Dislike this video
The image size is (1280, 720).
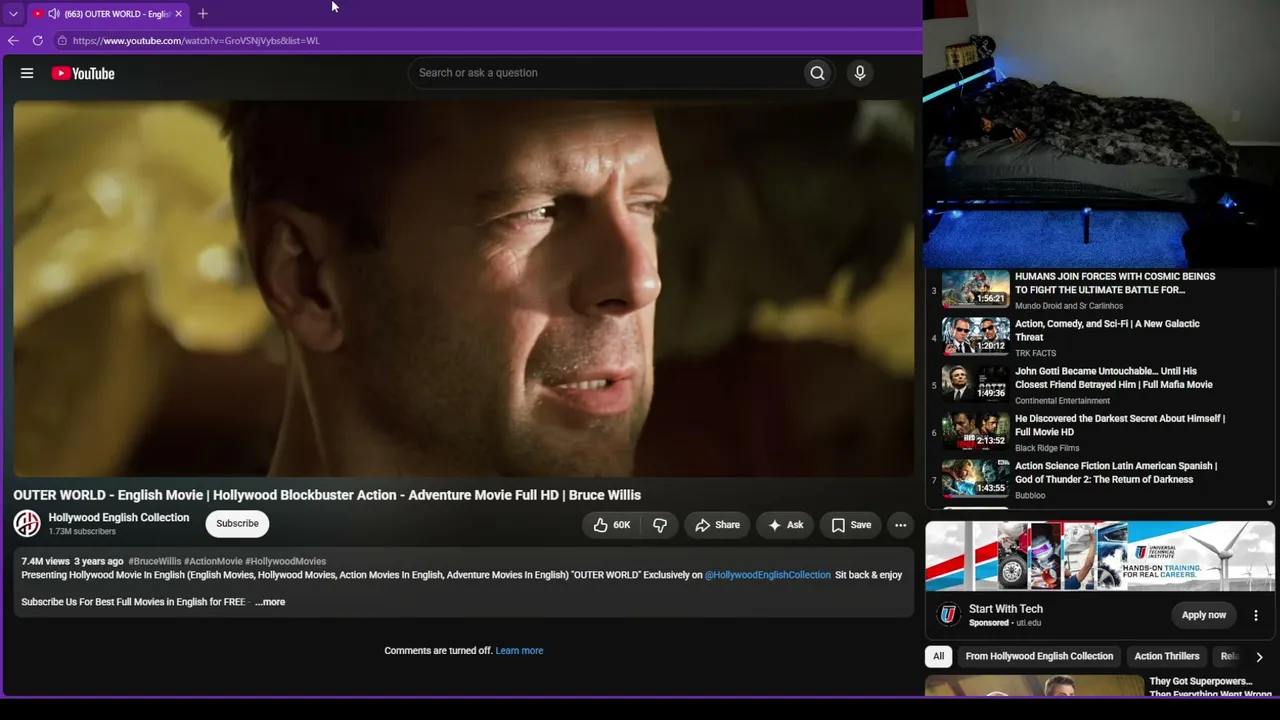tap(660, 525)
